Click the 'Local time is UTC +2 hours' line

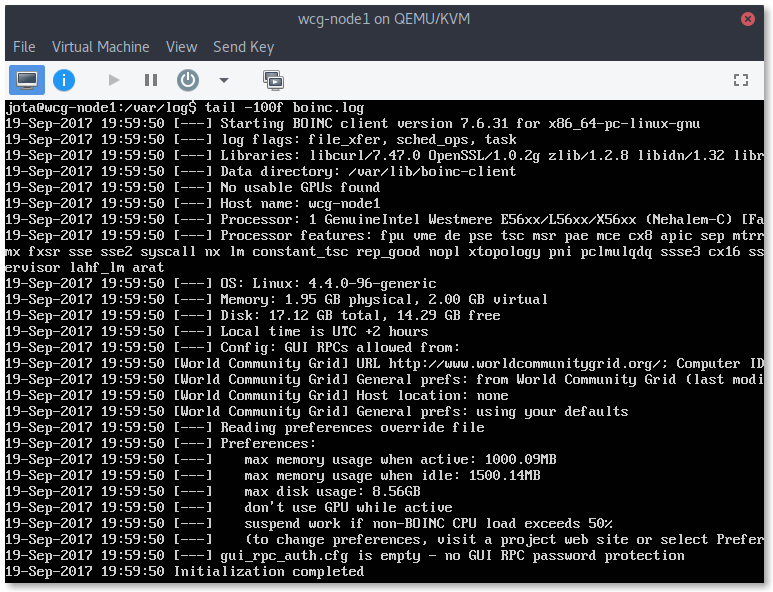point(217,331)
